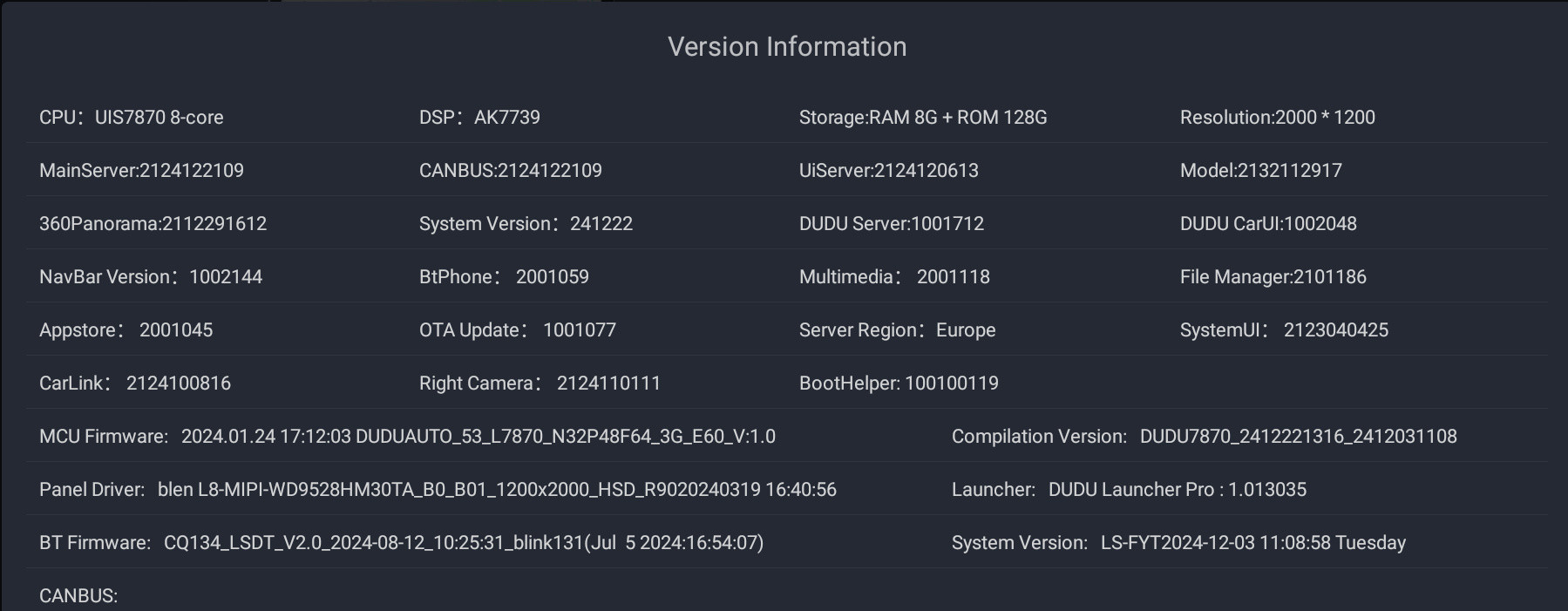Screen dimensions: 1568x611
Task: Select System Version 241222 entry
Action: tap(526, 224)
